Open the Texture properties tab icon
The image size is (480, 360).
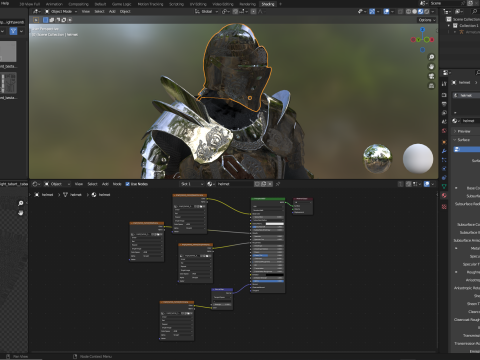click(444, 207)
